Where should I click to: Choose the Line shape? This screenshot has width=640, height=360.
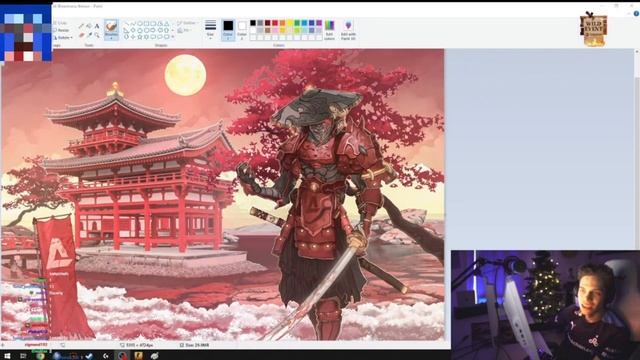coord(126,24)
